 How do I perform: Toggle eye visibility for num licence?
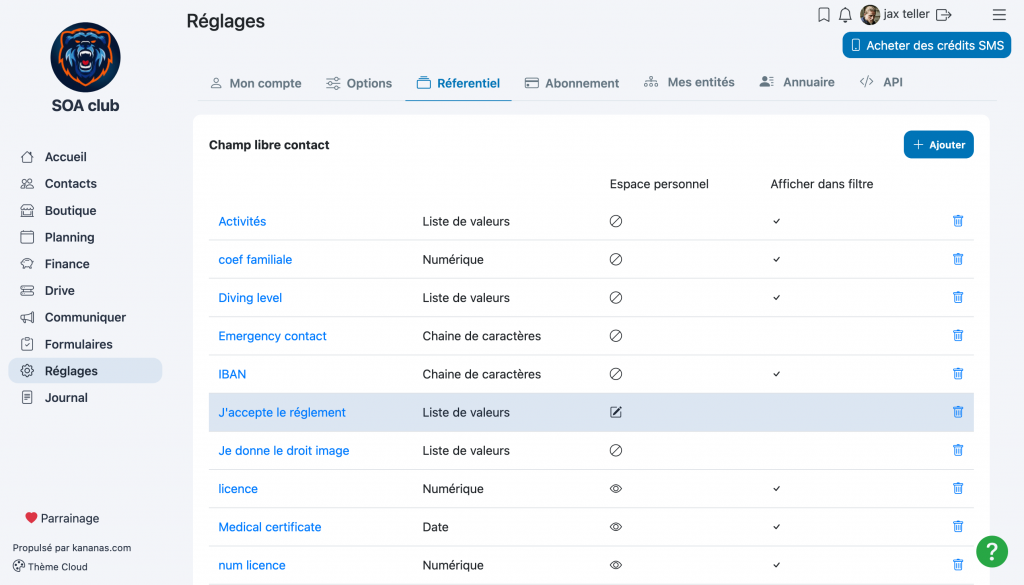pyautogui.click(x=616, y=565)
